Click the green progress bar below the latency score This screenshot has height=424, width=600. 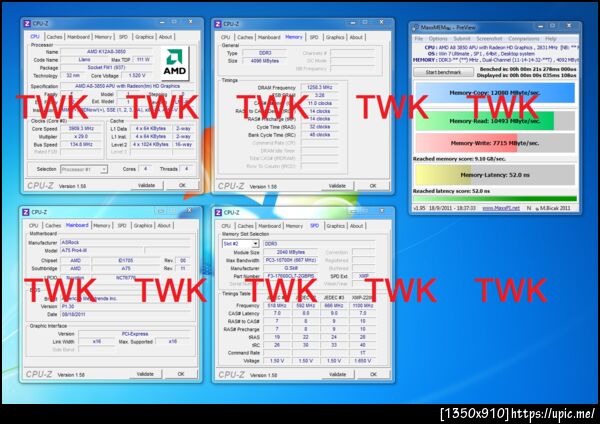click(495, 199)
